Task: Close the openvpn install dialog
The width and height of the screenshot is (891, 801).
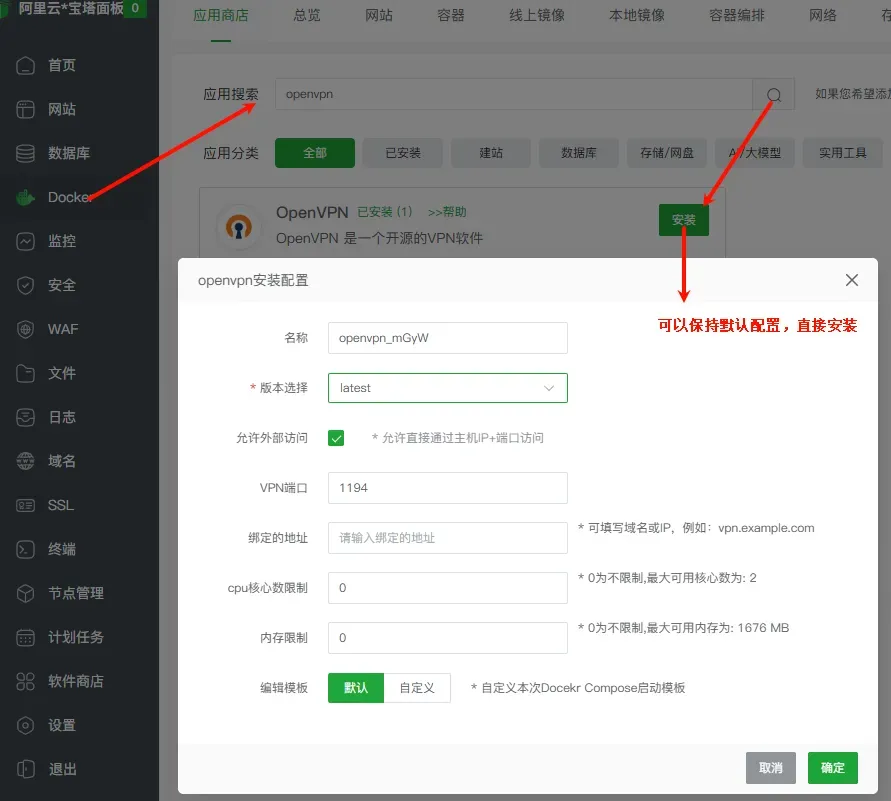Action: tap(852, 280)
